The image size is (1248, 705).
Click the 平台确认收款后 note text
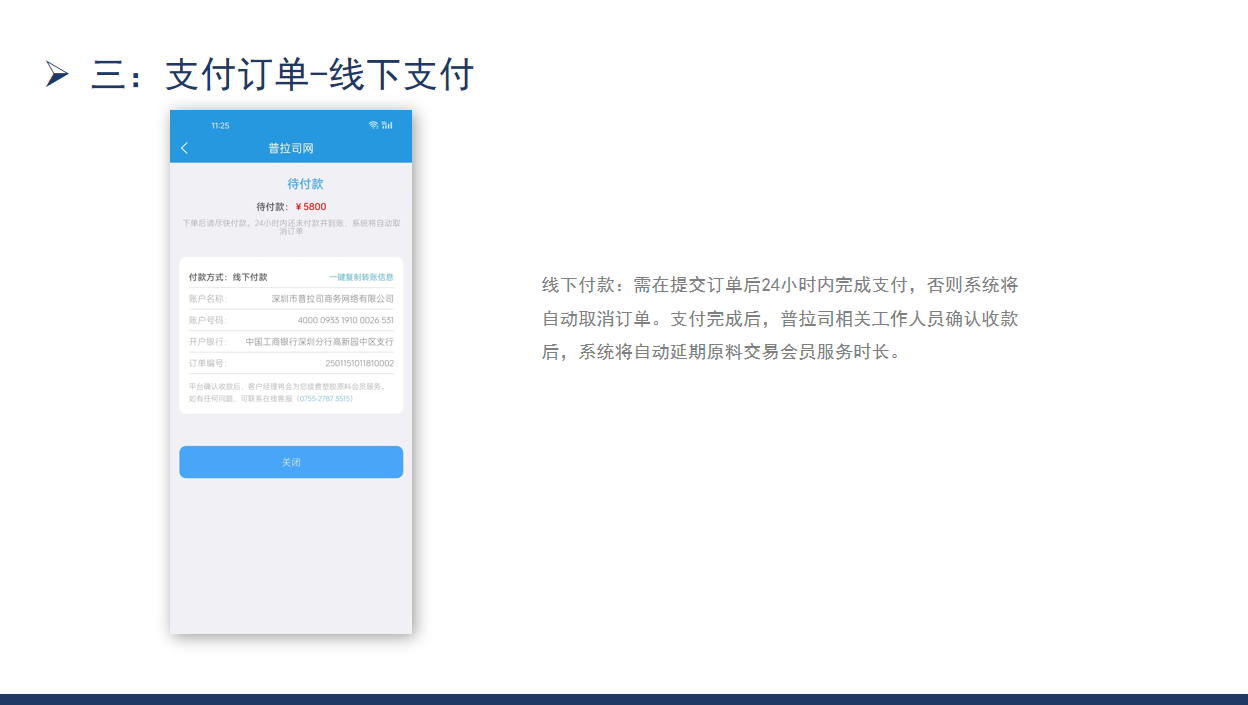click(287, 392)
